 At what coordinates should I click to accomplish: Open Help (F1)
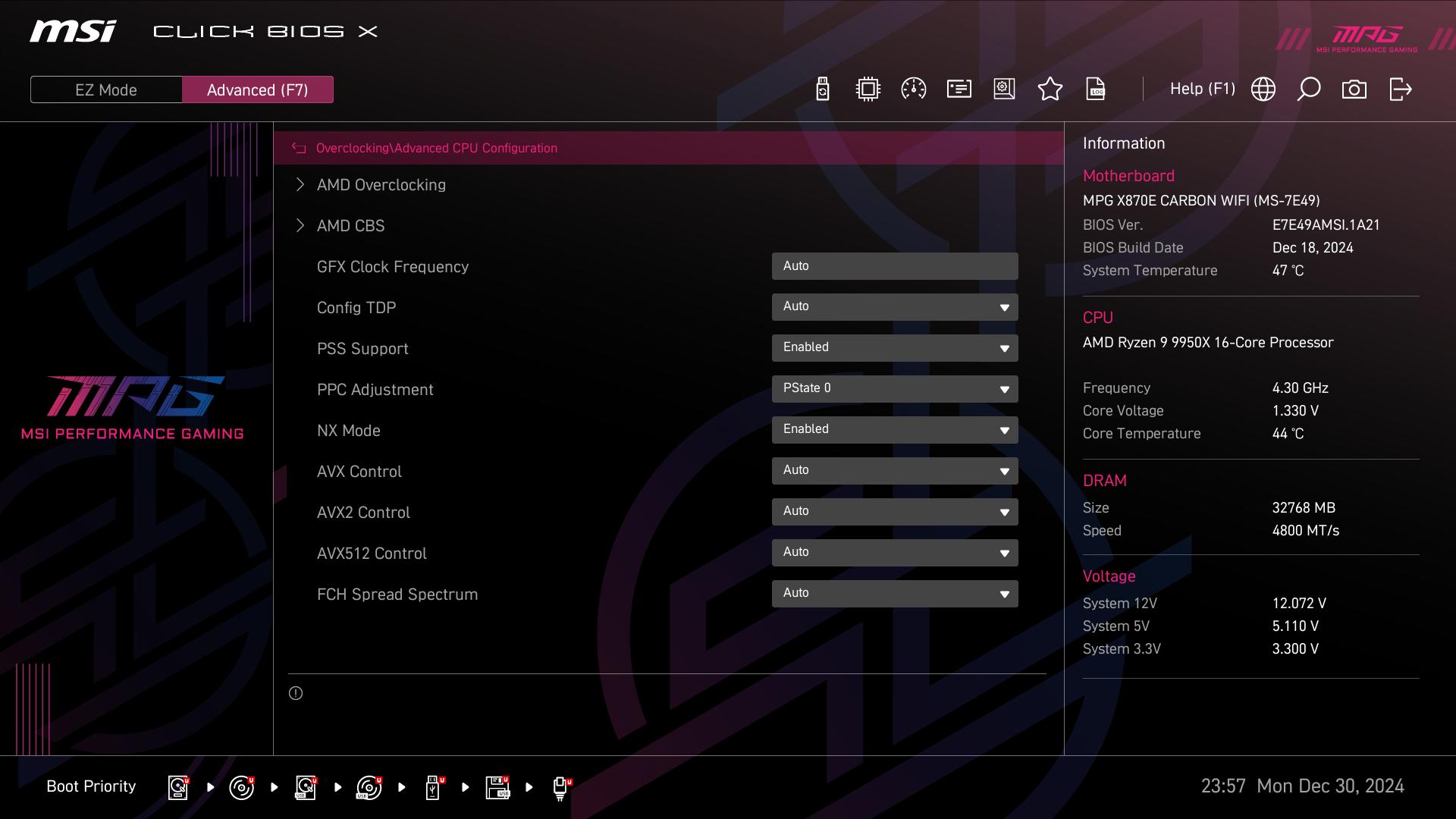pos(1202,89)
